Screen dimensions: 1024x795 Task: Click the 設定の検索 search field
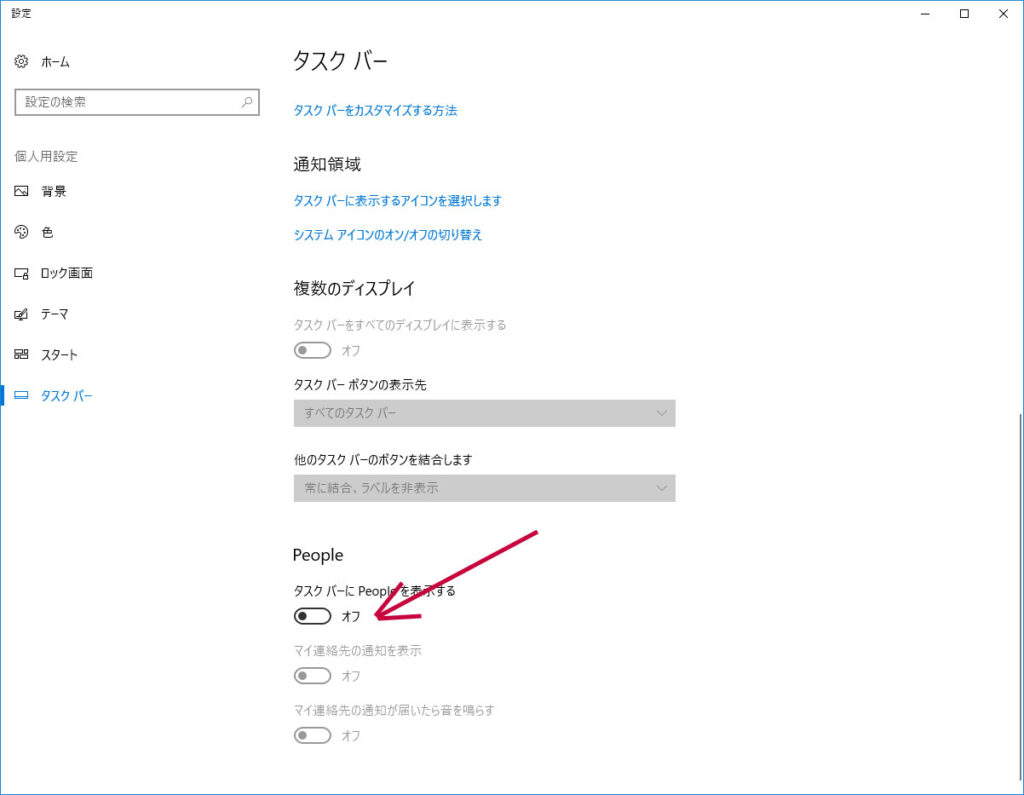pyautogui.click(x=137, y=102)
